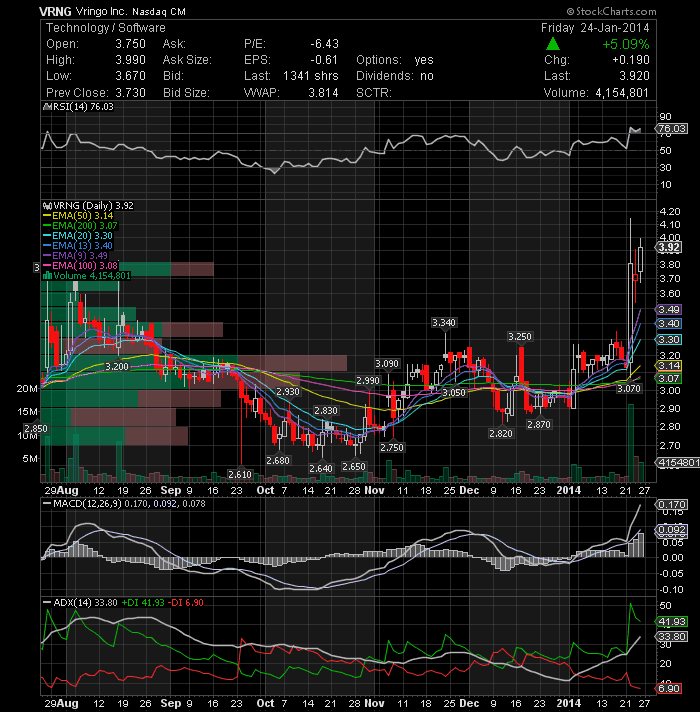Screen dimensions: 700x712
Task: Click the purple 3.49 EMA axis tag
Action: pos(669,310)
